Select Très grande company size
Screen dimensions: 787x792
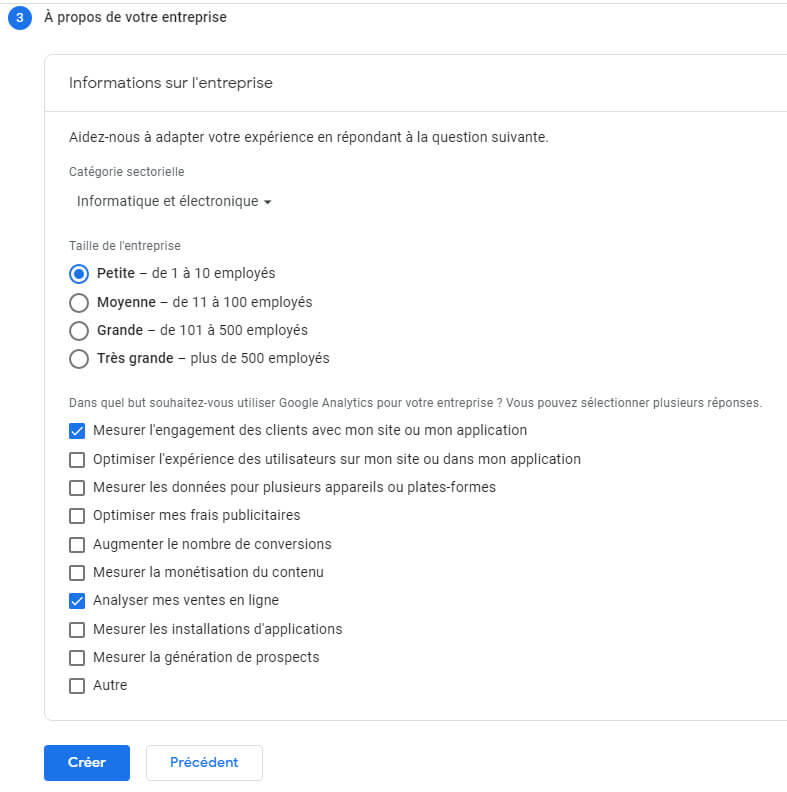[79, 359]
